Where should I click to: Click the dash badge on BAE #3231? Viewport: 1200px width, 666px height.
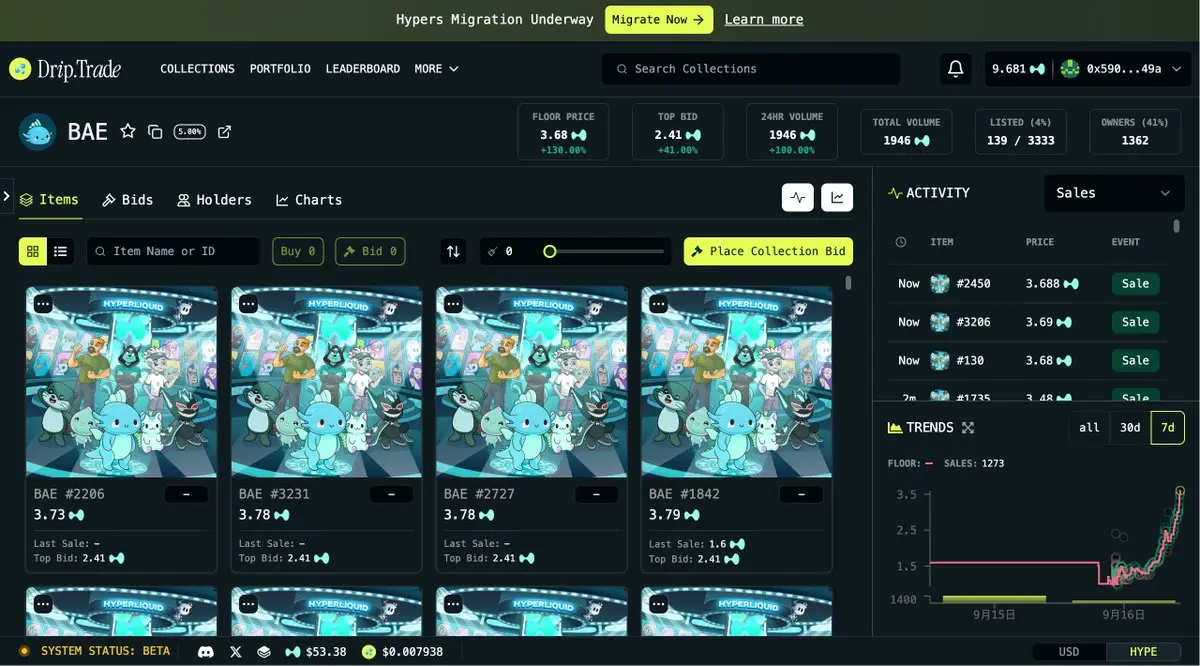[391, 494]
